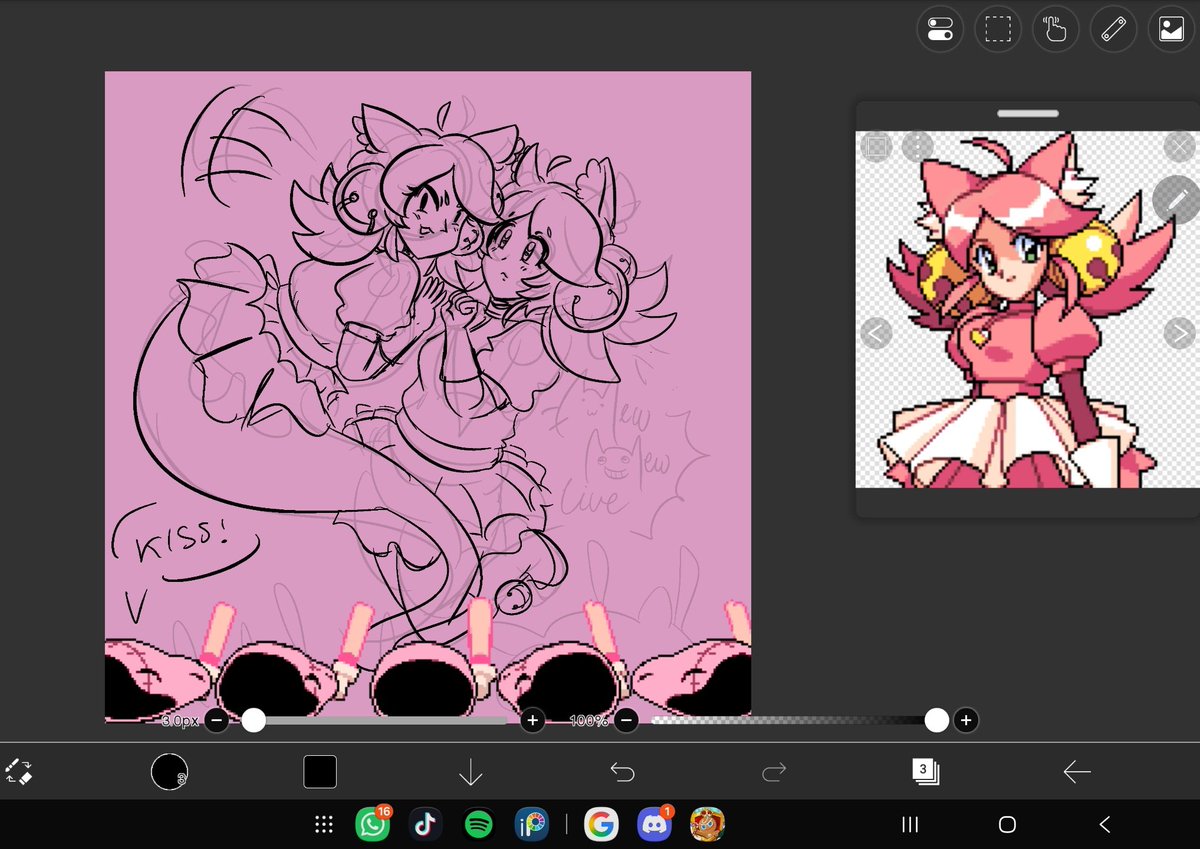The width and height of the screenshot is (1200, 849).
Task: Open the layers panel showing 3
Action: pos(925,771)
